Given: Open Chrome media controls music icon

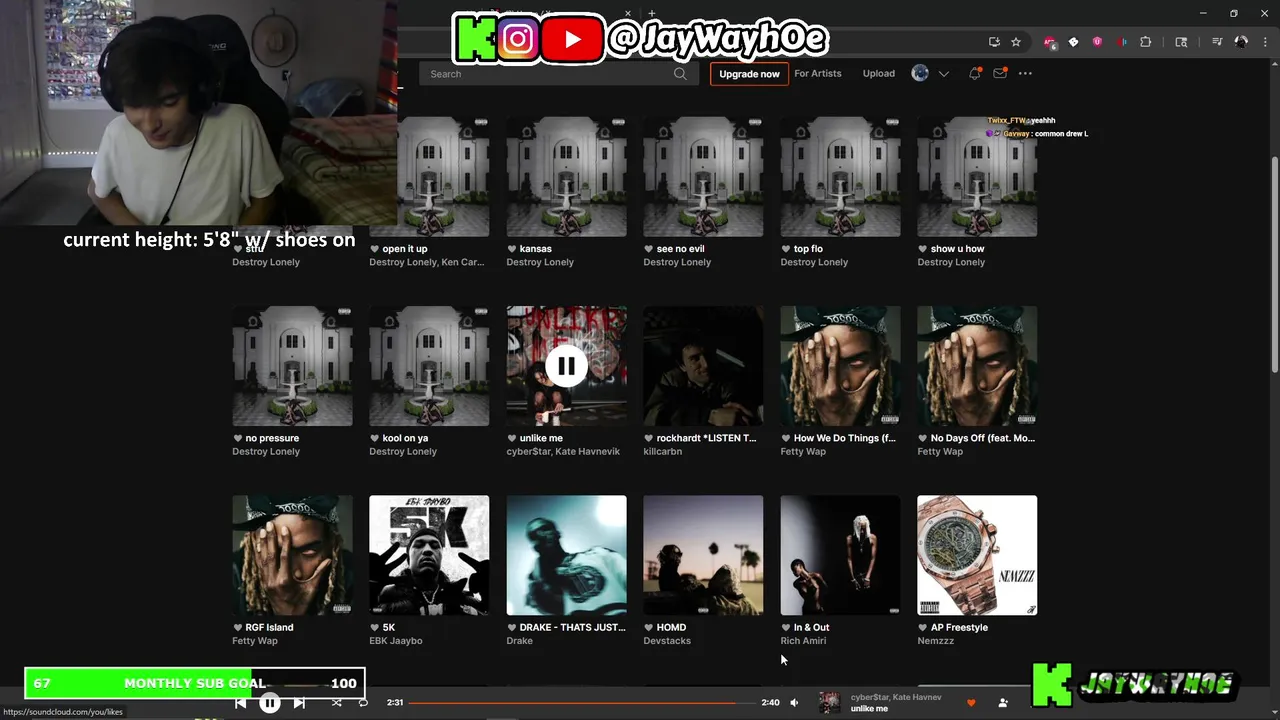Looking at the screenshot, I should pos(1217,42).
